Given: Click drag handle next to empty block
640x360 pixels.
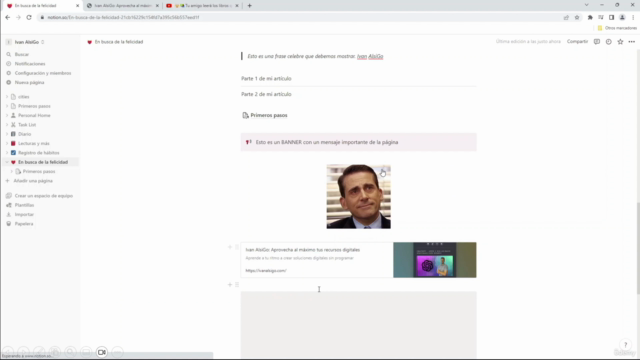Looking at the screenshot, I should tap(237, 285).
